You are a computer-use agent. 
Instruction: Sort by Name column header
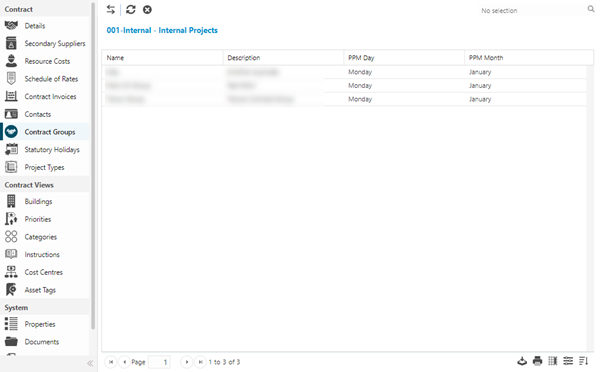pos(162,58)
